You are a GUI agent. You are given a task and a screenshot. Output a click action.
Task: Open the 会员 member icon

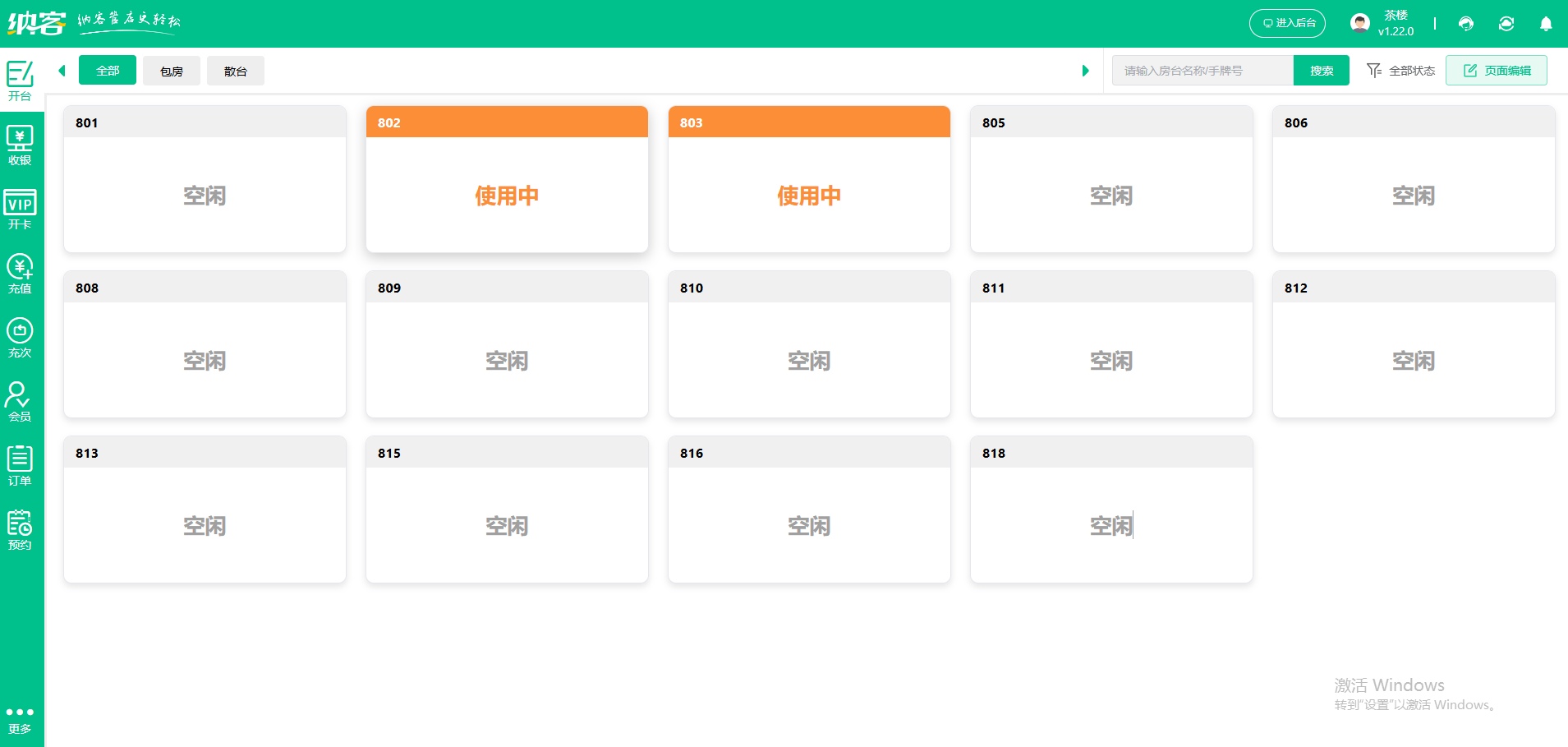tap(20, 402)
